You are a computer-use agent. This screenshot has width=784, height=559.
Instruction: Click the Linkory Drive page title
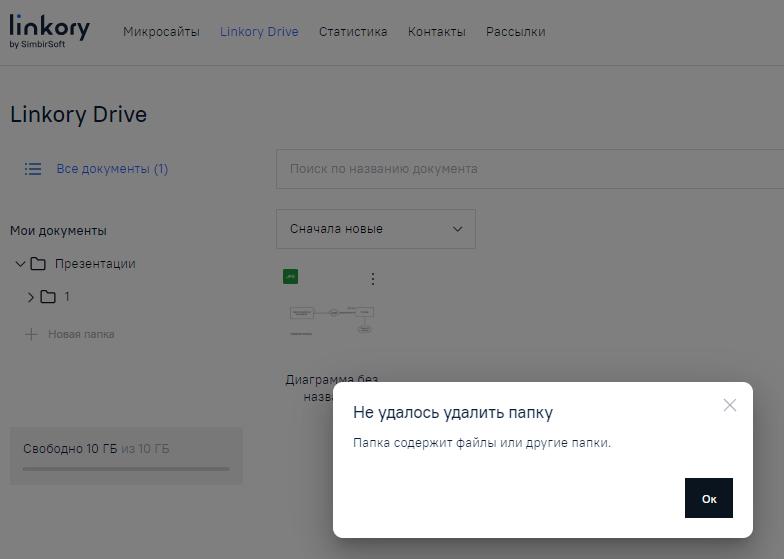(x=78, y=114)
